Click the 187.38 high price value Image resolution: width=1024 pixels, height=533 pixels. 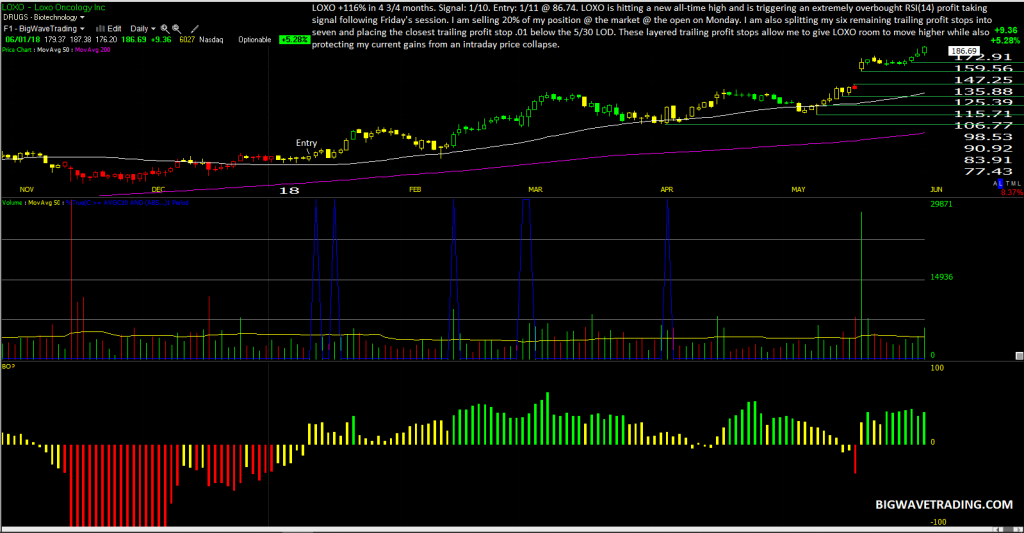click(80, 39)
